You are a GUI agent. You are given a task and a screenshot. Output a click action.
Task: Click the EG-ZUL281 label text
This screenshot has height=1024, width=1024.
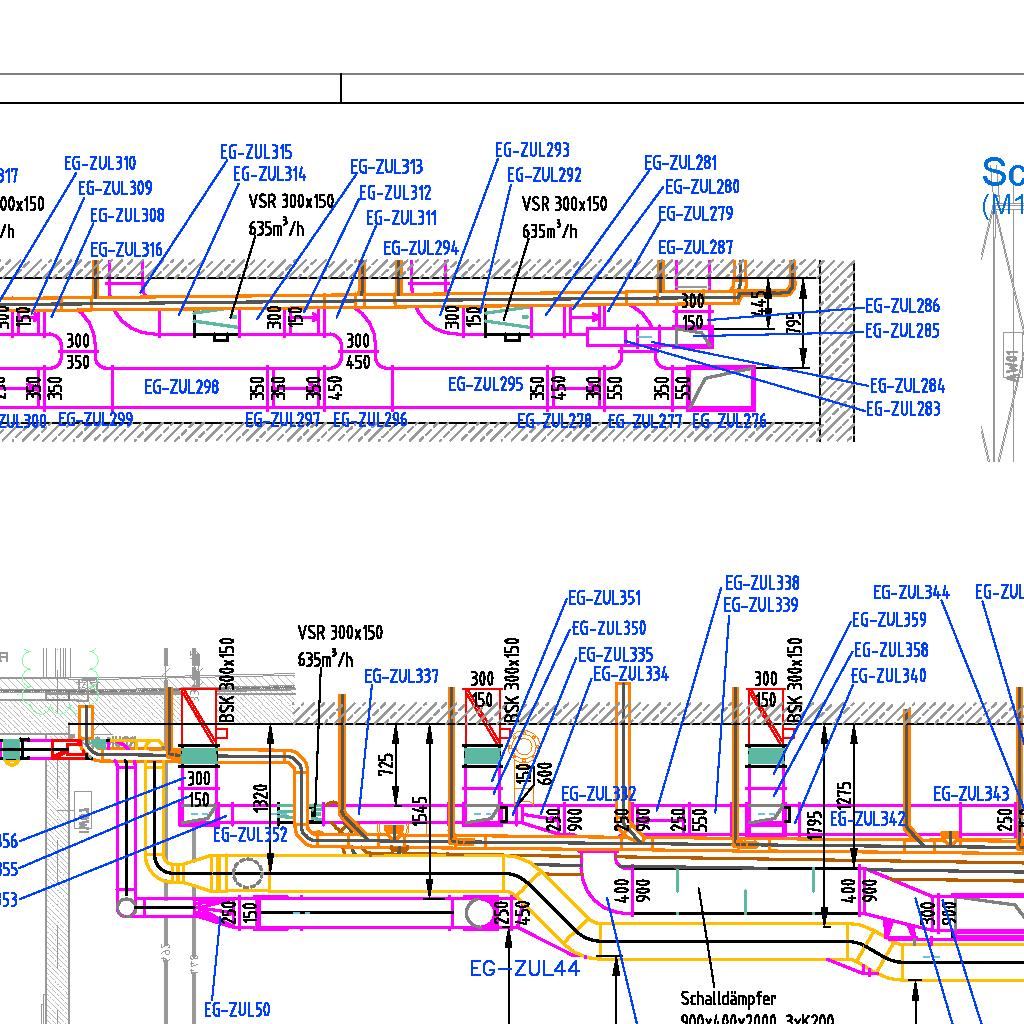coord(680,162)
